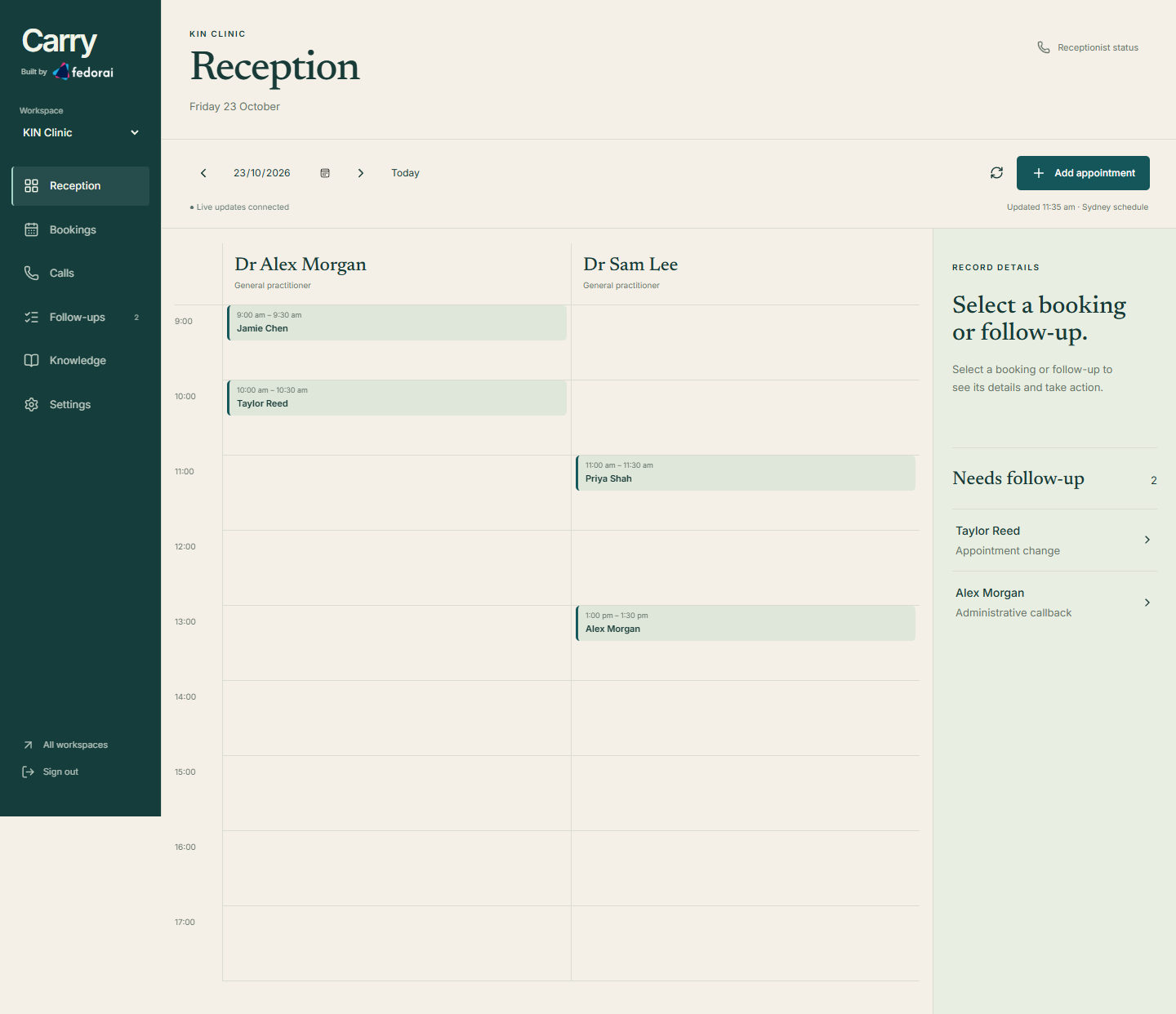Open the KIN Clinic workspace dropdown

(x=80, y=133)
